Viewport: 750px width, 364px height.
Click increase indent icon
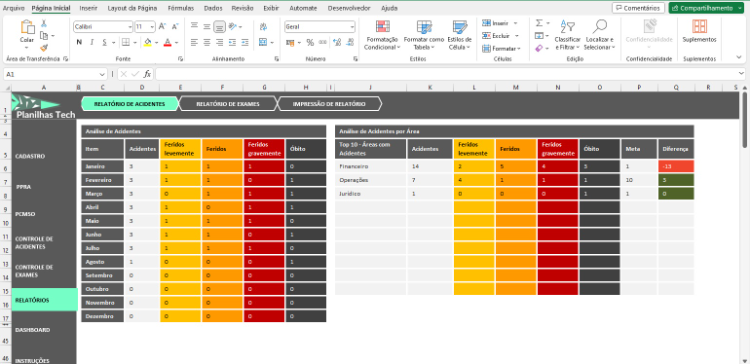245,43
